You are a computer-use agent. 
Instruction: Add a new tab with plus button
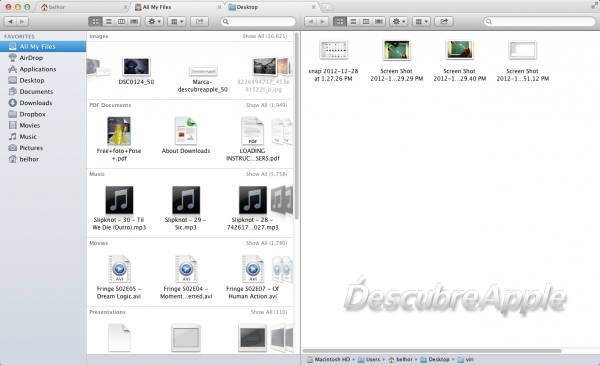pyautogui.click(x=327, y=7)
